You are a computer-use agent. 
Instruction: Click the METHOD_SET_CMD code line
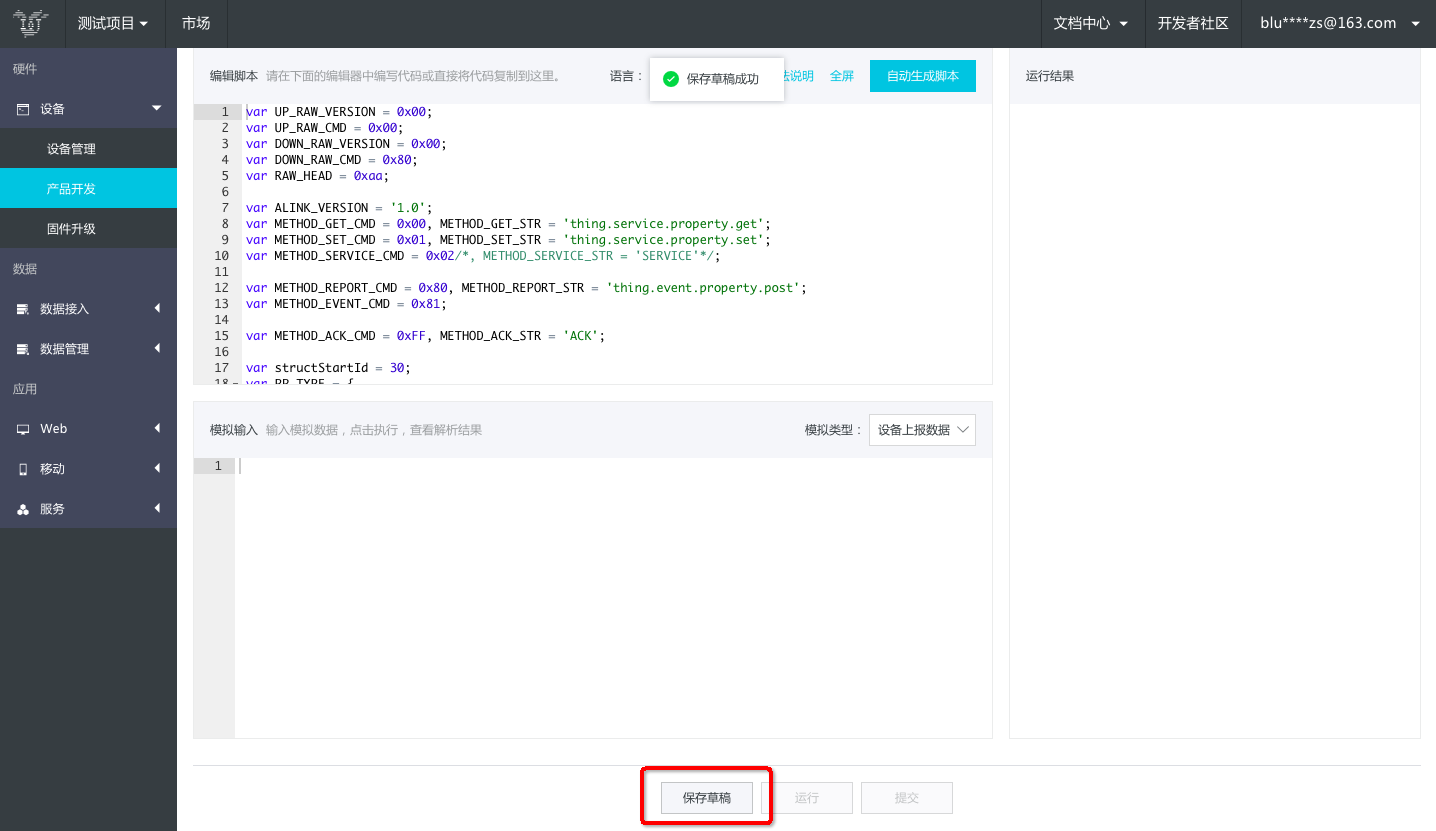click(x=508, y=240)
